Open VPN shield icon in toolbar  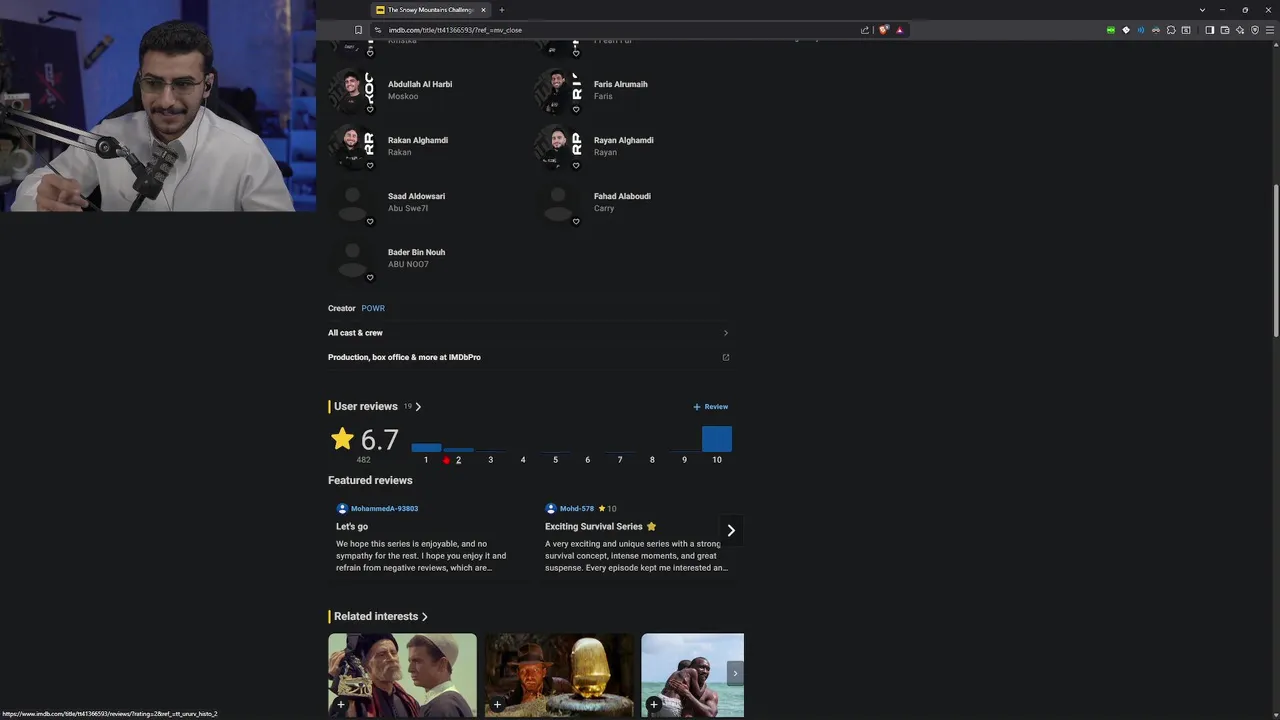coord(1255,30)
